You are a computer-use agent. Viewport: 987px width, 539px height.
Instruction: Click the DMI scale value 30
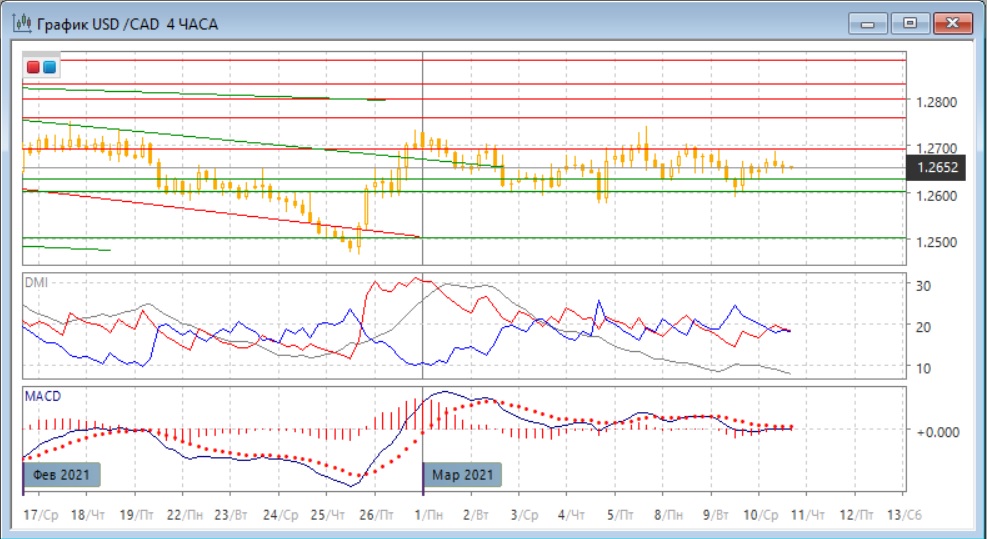[x=925, y=286]
